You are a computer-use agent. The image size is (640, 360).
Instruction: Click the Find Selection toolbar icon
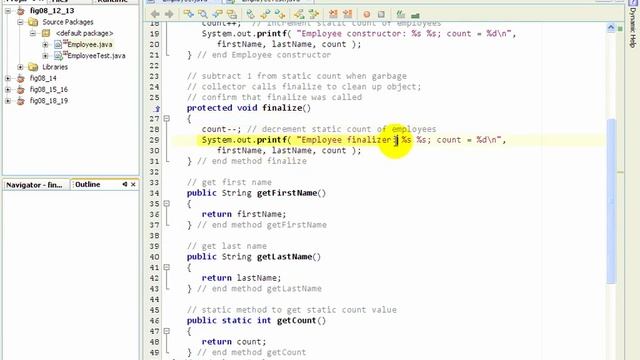[x=189, y=14]
